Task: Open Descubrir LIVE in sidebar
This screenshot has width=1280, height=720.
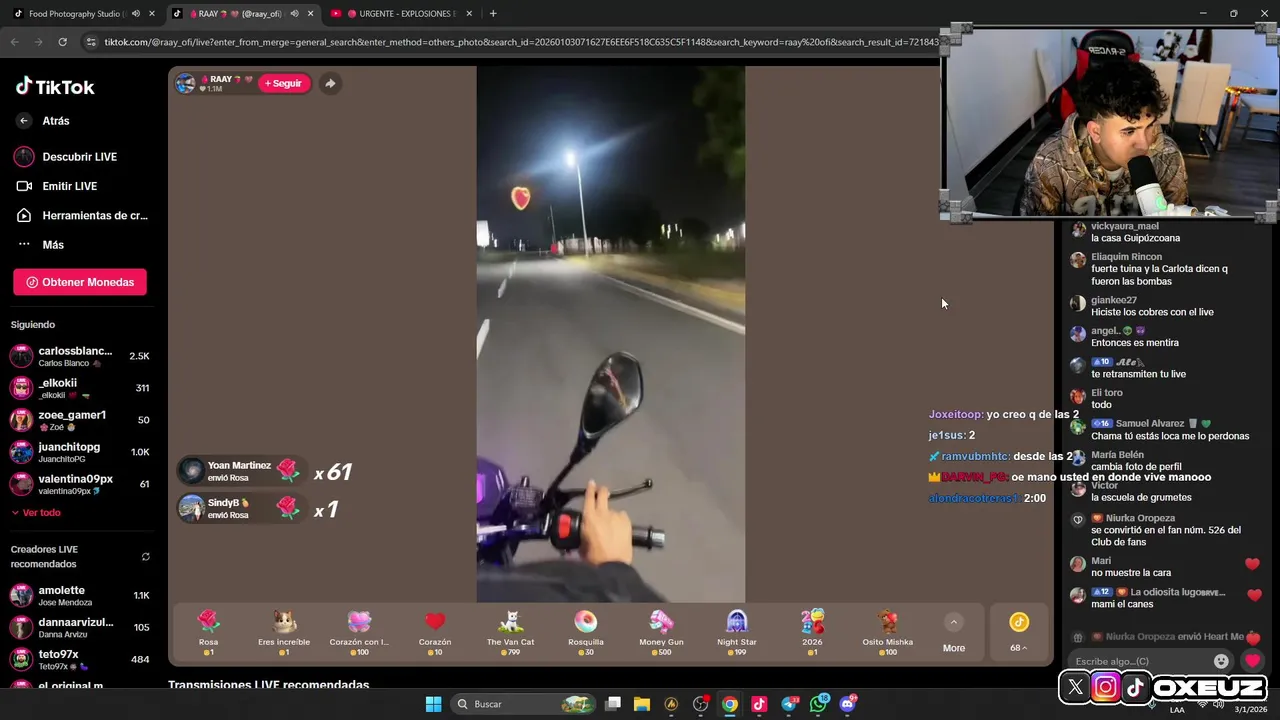Action: 78,157
